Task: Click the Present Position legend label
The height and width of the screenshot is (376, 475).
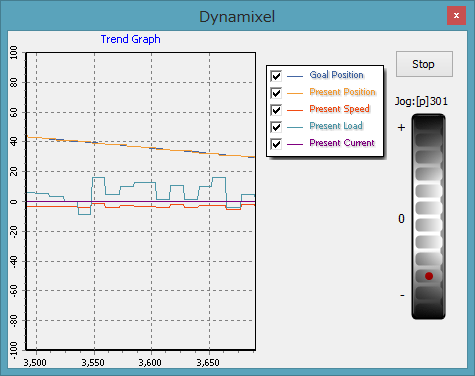Action: point(342,92)
